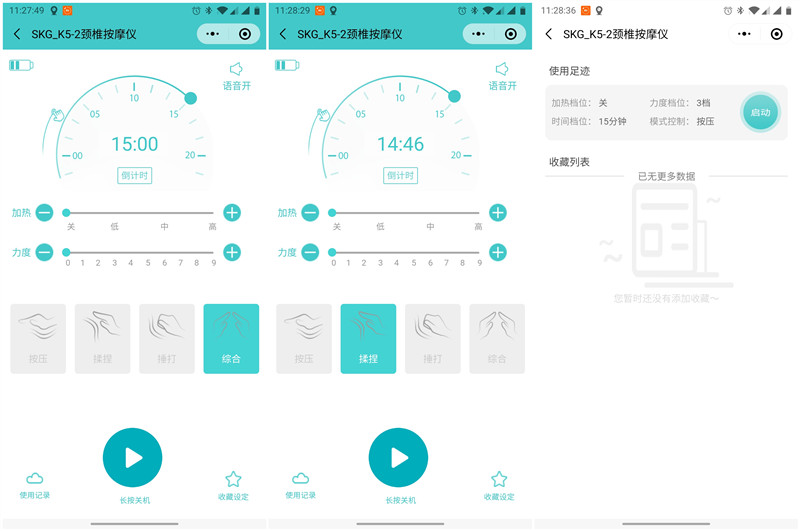Close the mini program in right screen
The width and height of the screenshot is (800, 531).
click(x=777, y=34)
